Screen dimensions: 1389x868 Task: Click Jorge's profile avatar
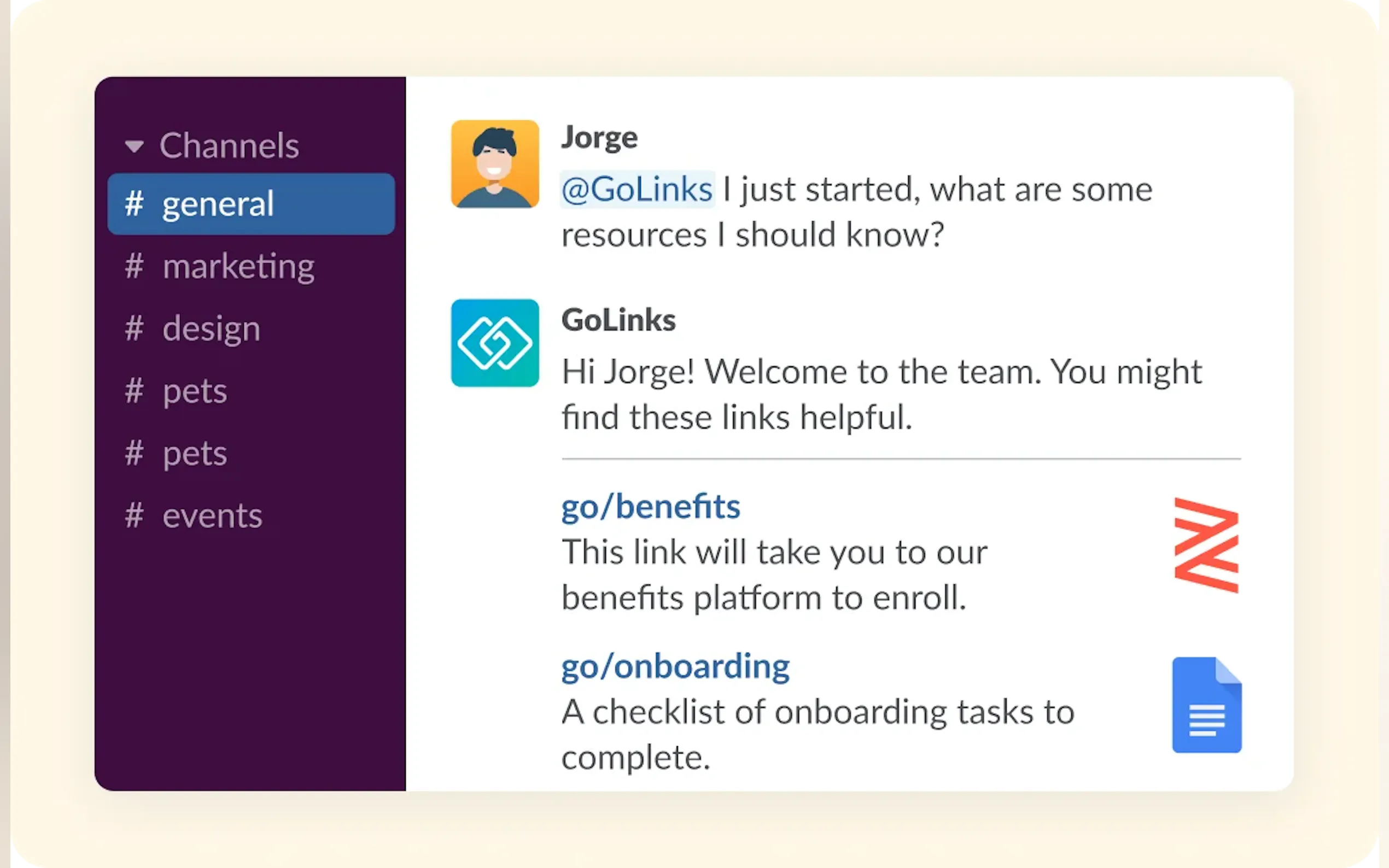point(494,163)
